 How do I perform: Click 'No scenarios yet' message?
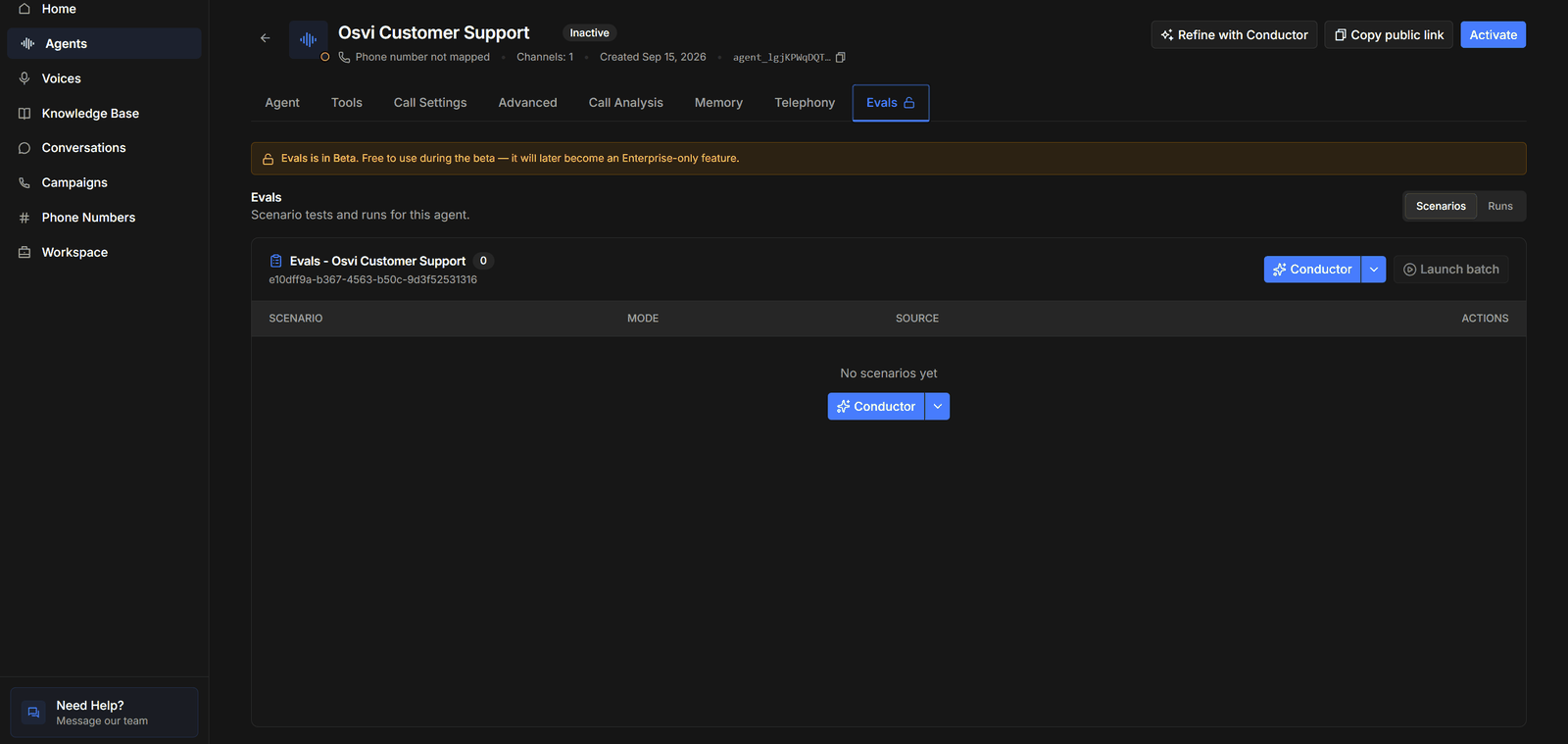(x=889, y=373)
